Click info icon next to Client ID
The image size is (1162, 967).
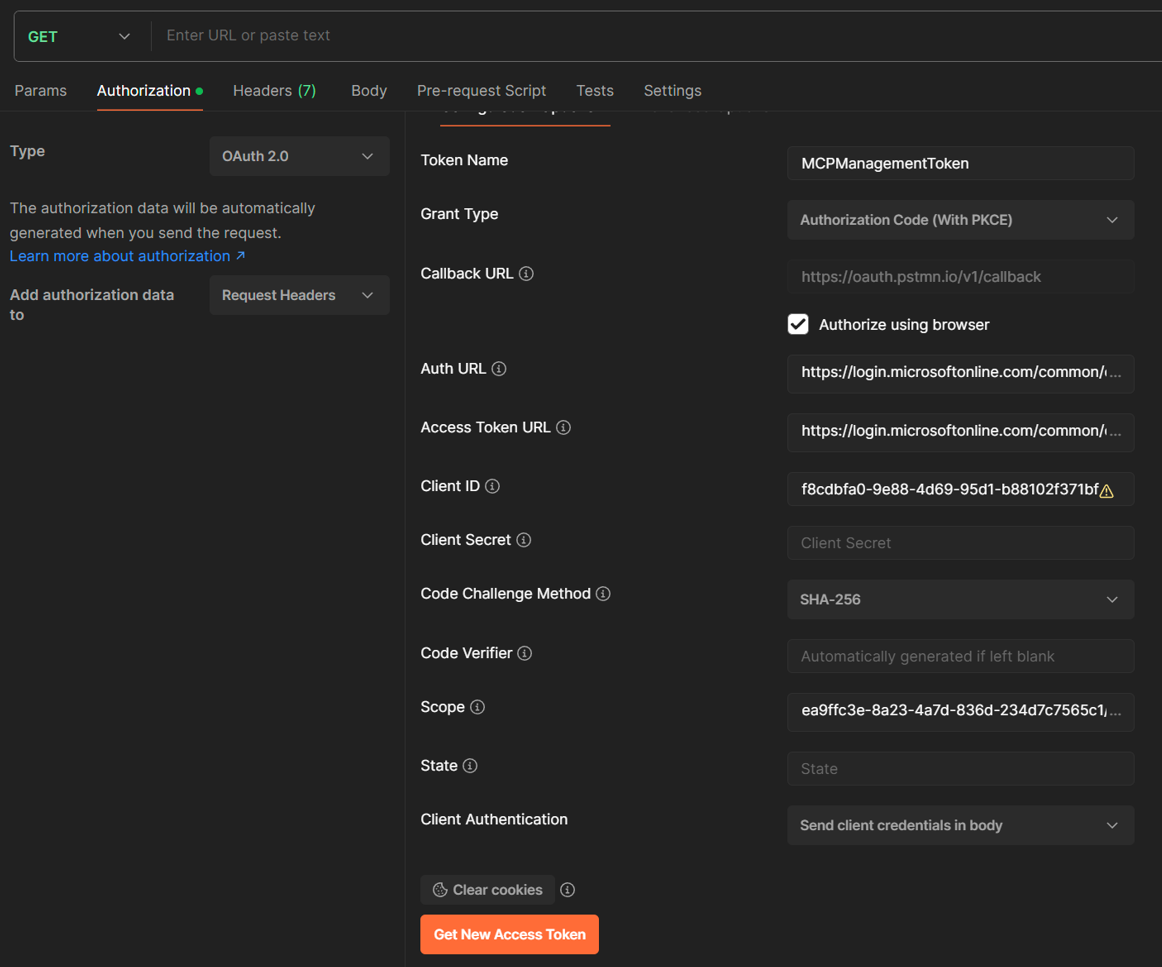point(493,486)
